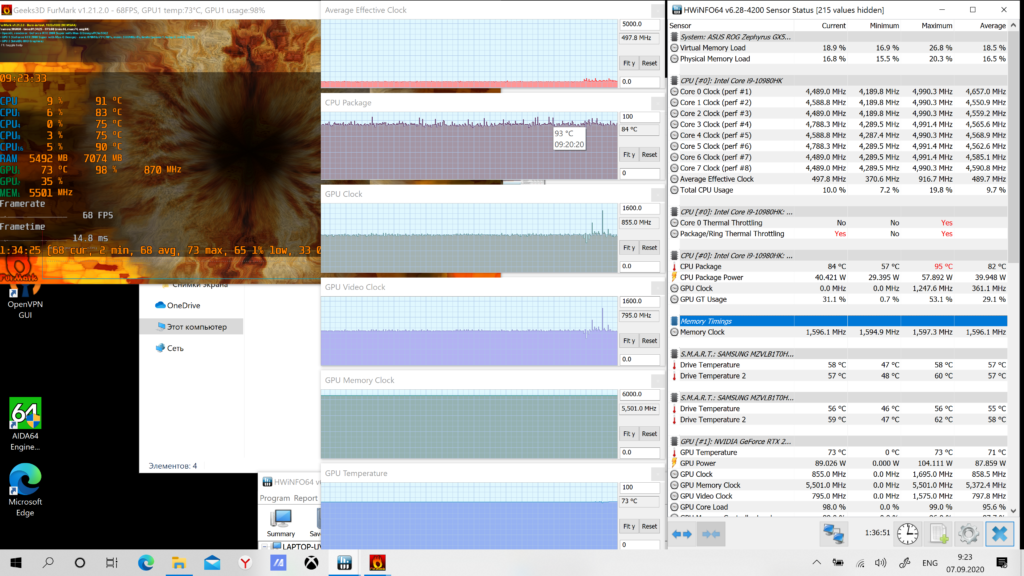Click the HWiNFO icon in the taskbar
The image size is (1024, 576).
coord(344,562)
